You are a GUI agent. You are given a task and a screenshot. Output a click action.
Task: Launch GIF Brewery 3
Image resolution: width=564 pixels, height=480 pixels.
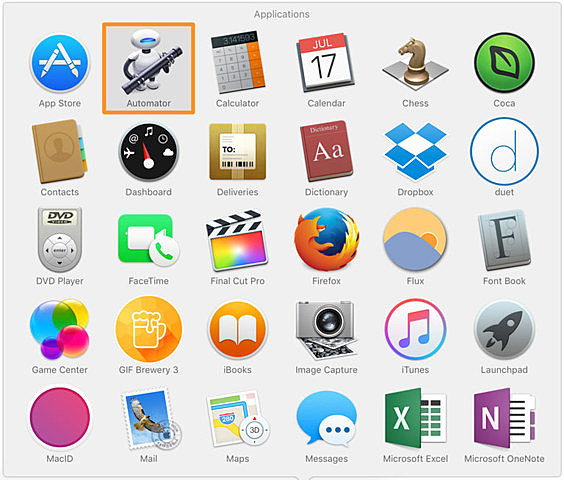coord(149,329)
